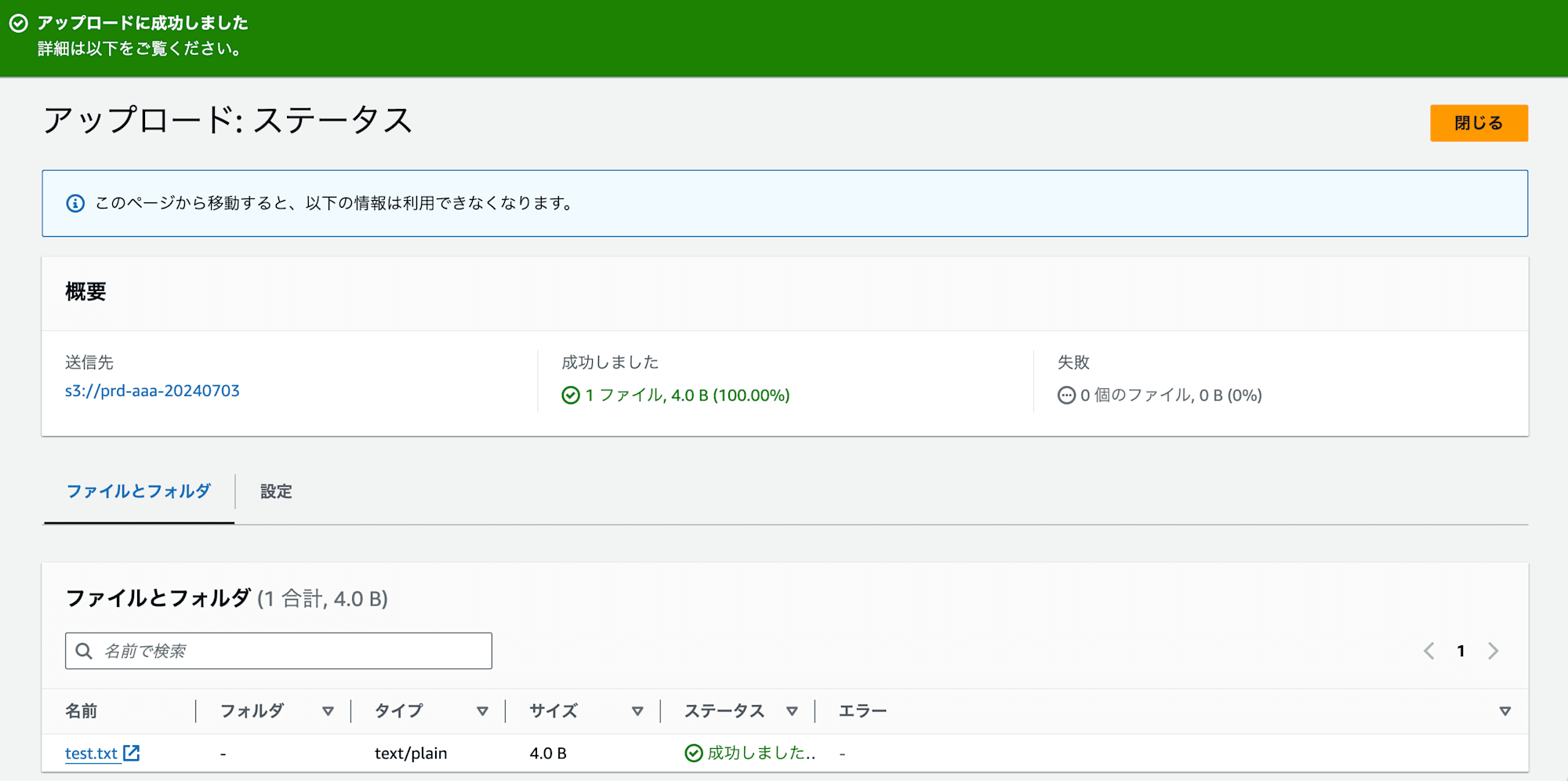Sort by エラー column arrow
The width and height of the screenshot is (1568, 781).
[1505, 711]
